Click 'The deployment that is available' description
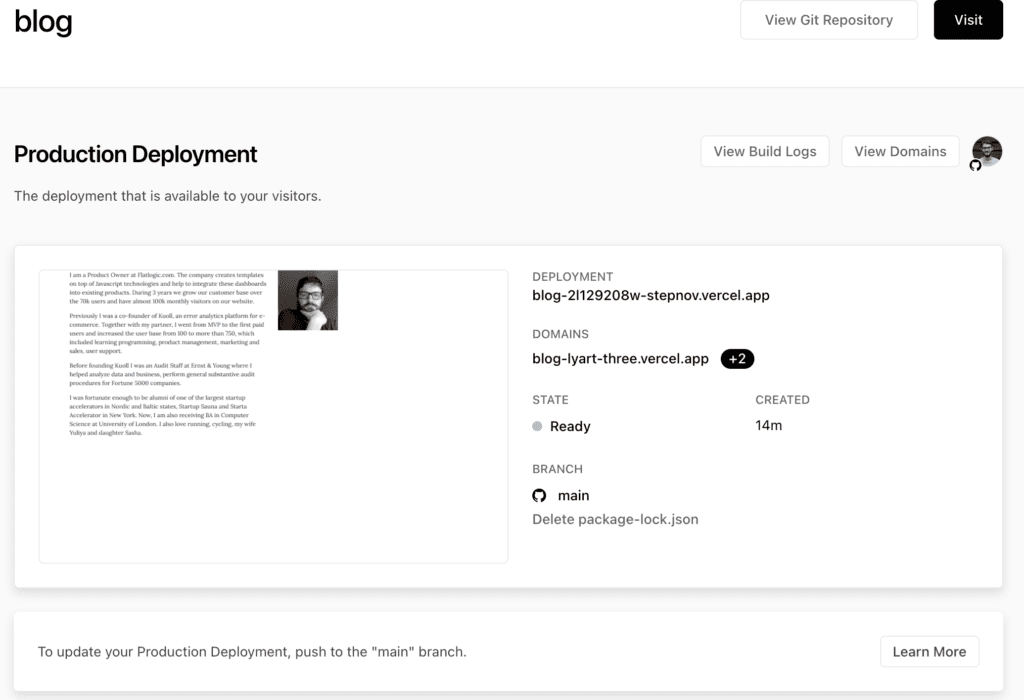 coord(168,196)
